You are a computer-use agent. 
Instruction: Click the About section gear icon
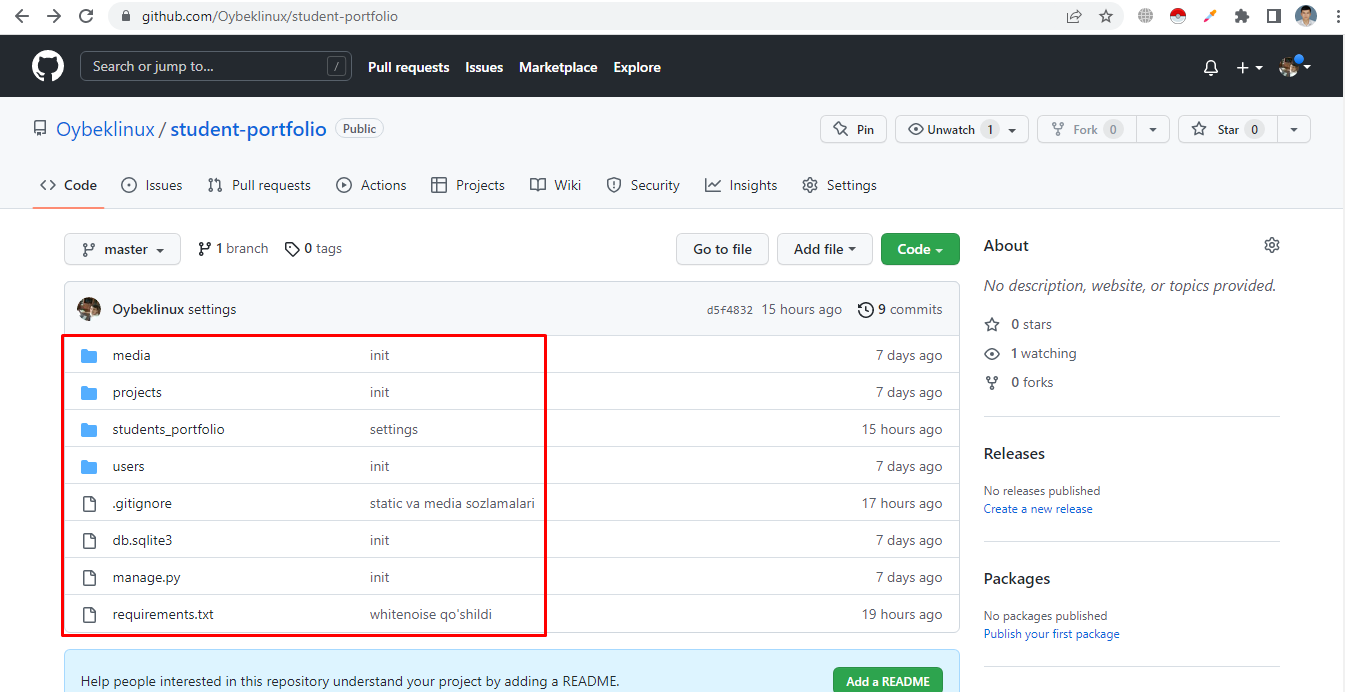(x=1271, y=245)
